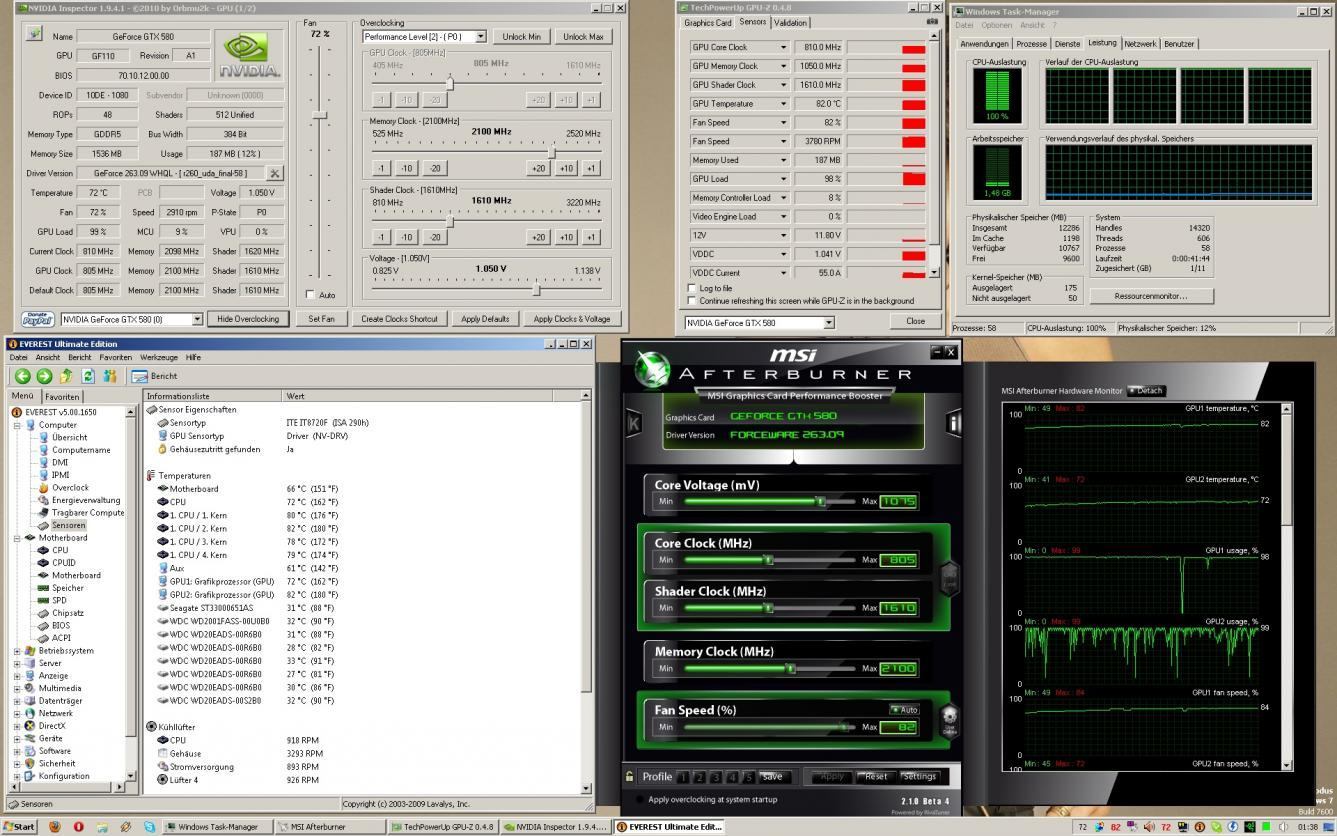Click NVIDIA Inspector driver tools icon
The height and width of the screenshot is (836, 1337).
tap(275, 173)
